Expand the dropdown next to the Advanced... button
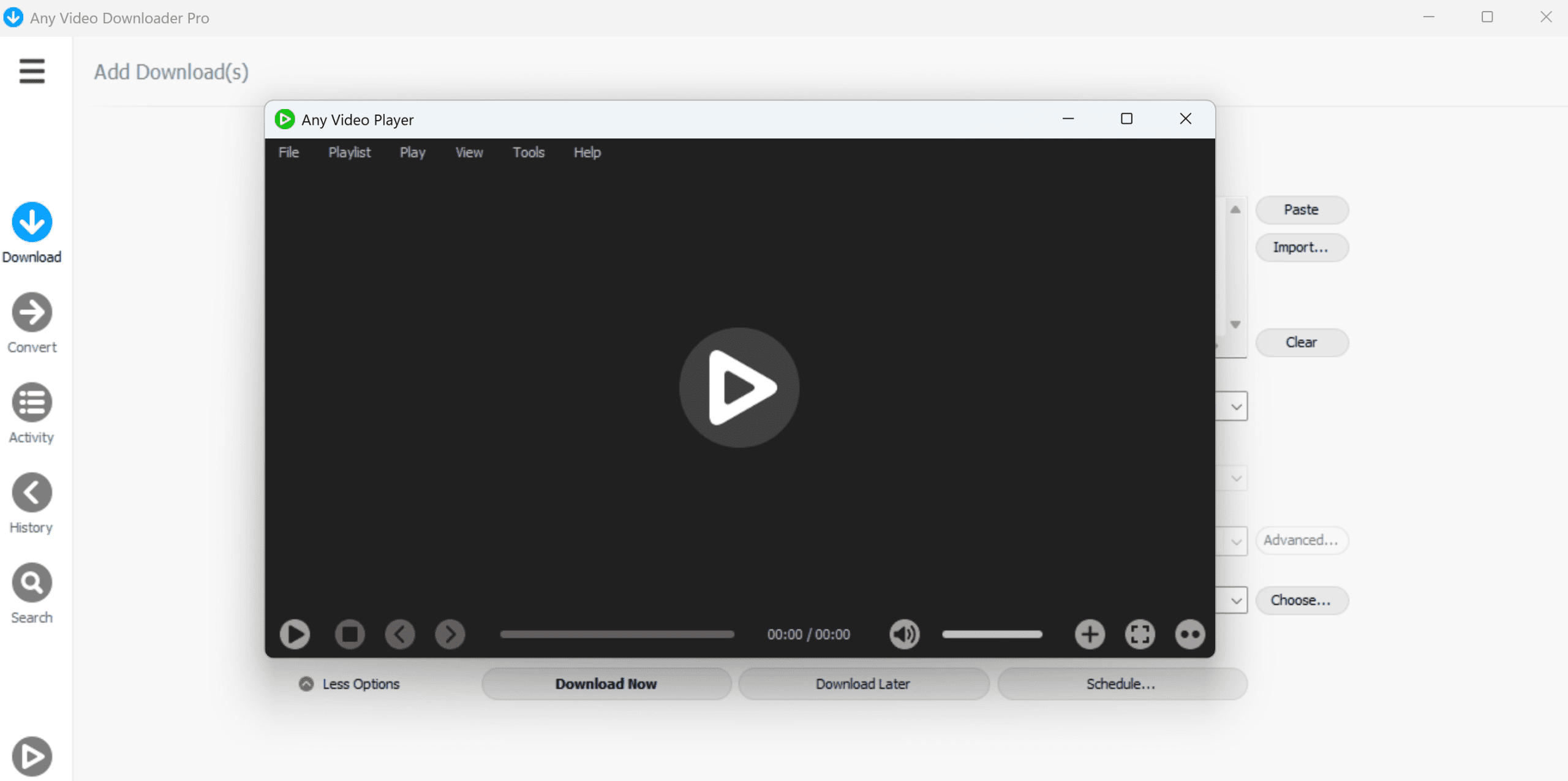1568x781 pixels. [x=1237, y=541]
